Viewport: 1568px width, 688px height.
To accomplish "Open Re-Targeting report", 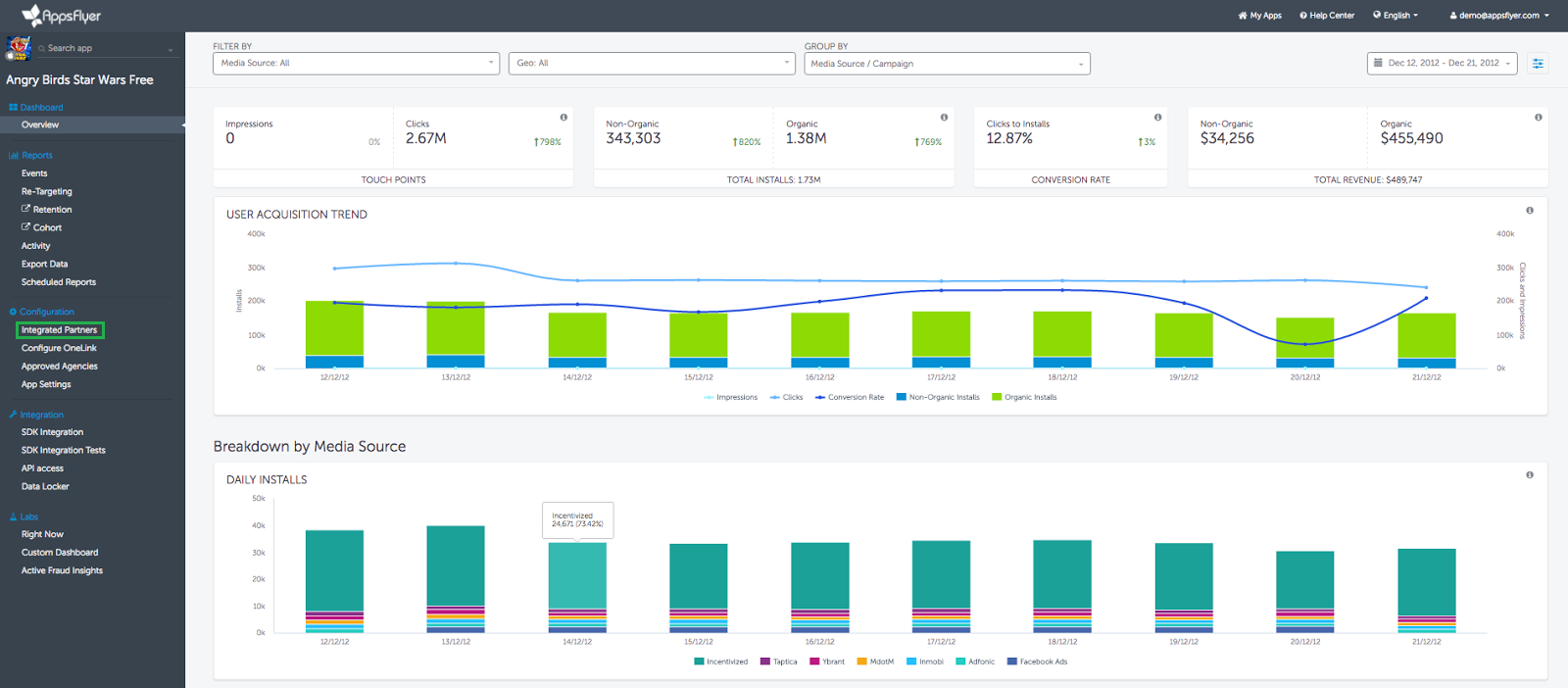I will [47, 191].
